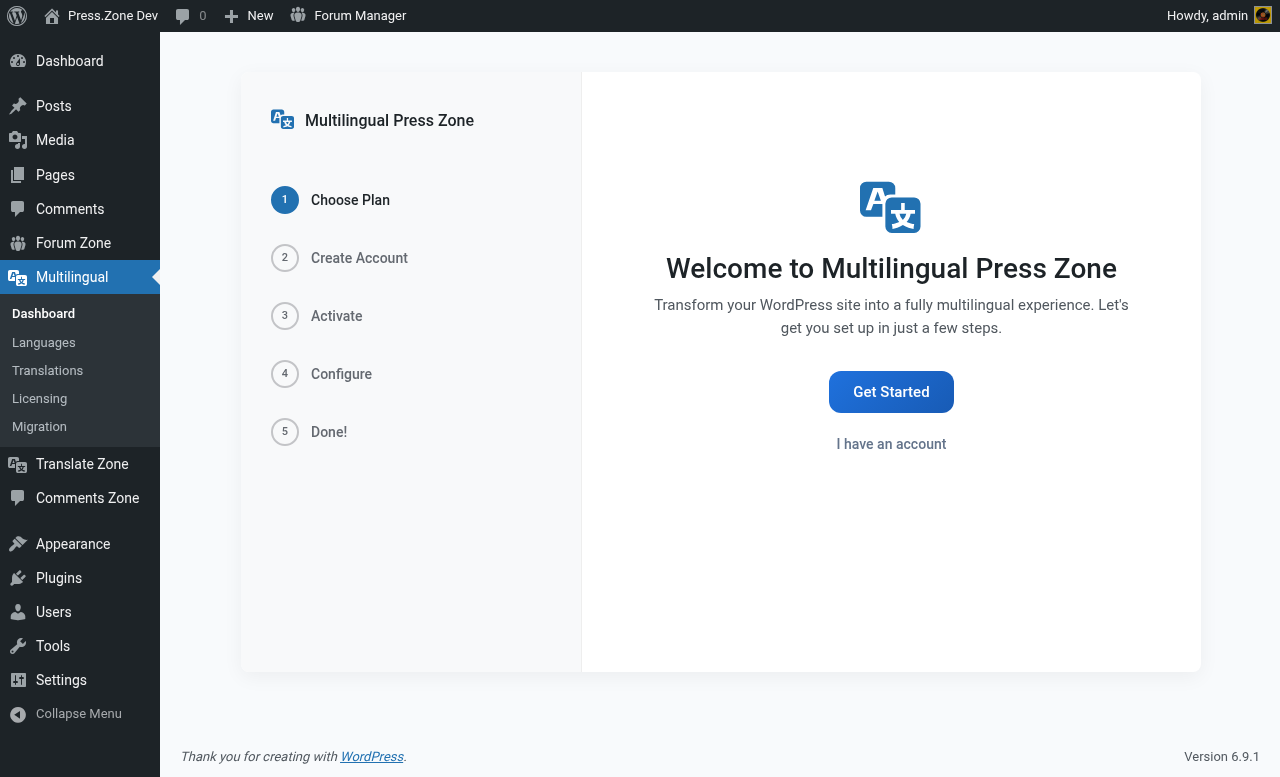Click the Get Started button
The height and width of the screenshot is (777, 1280).
pyautogui.click(x=891, y=392)
